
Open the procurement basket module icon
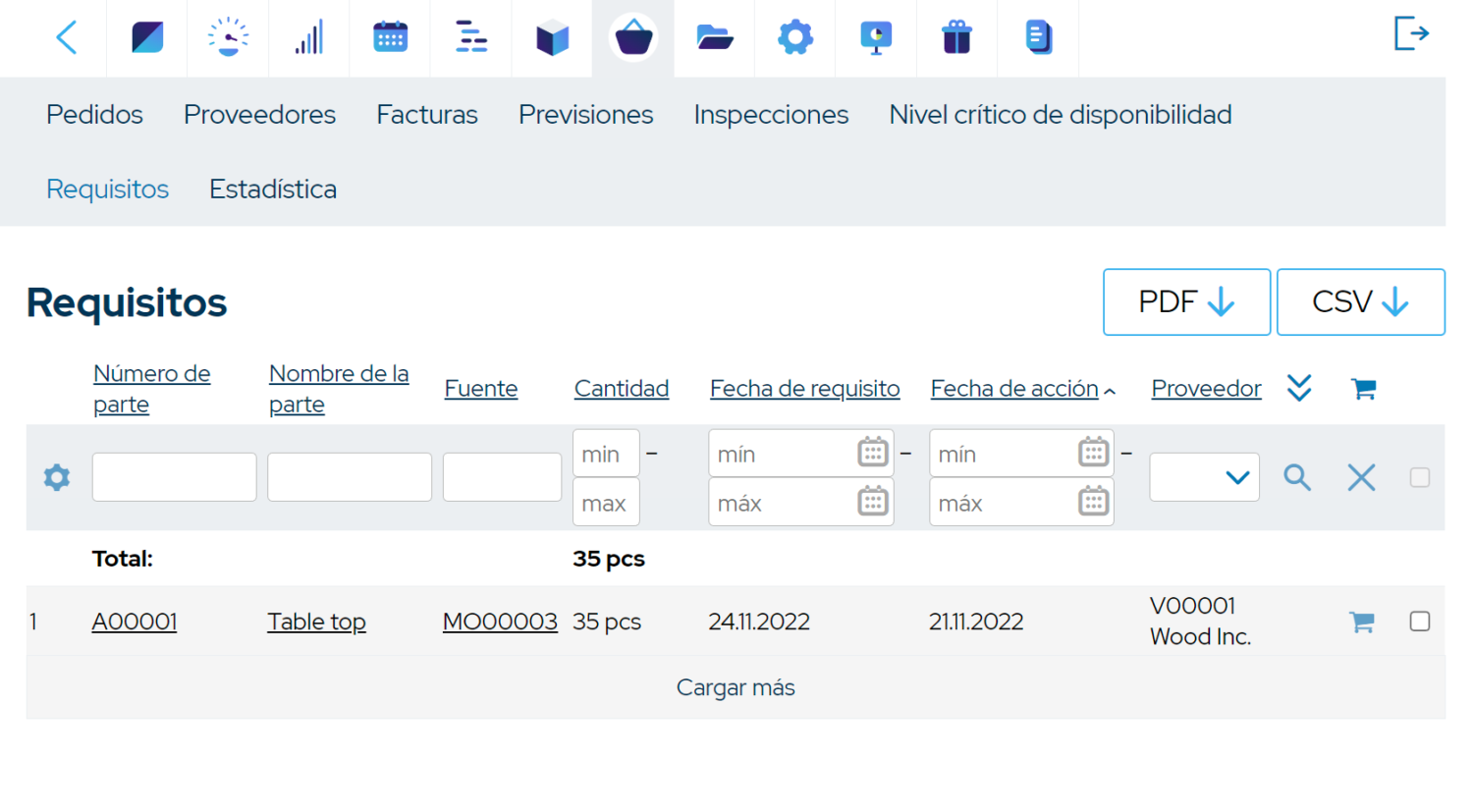(633, 37)
